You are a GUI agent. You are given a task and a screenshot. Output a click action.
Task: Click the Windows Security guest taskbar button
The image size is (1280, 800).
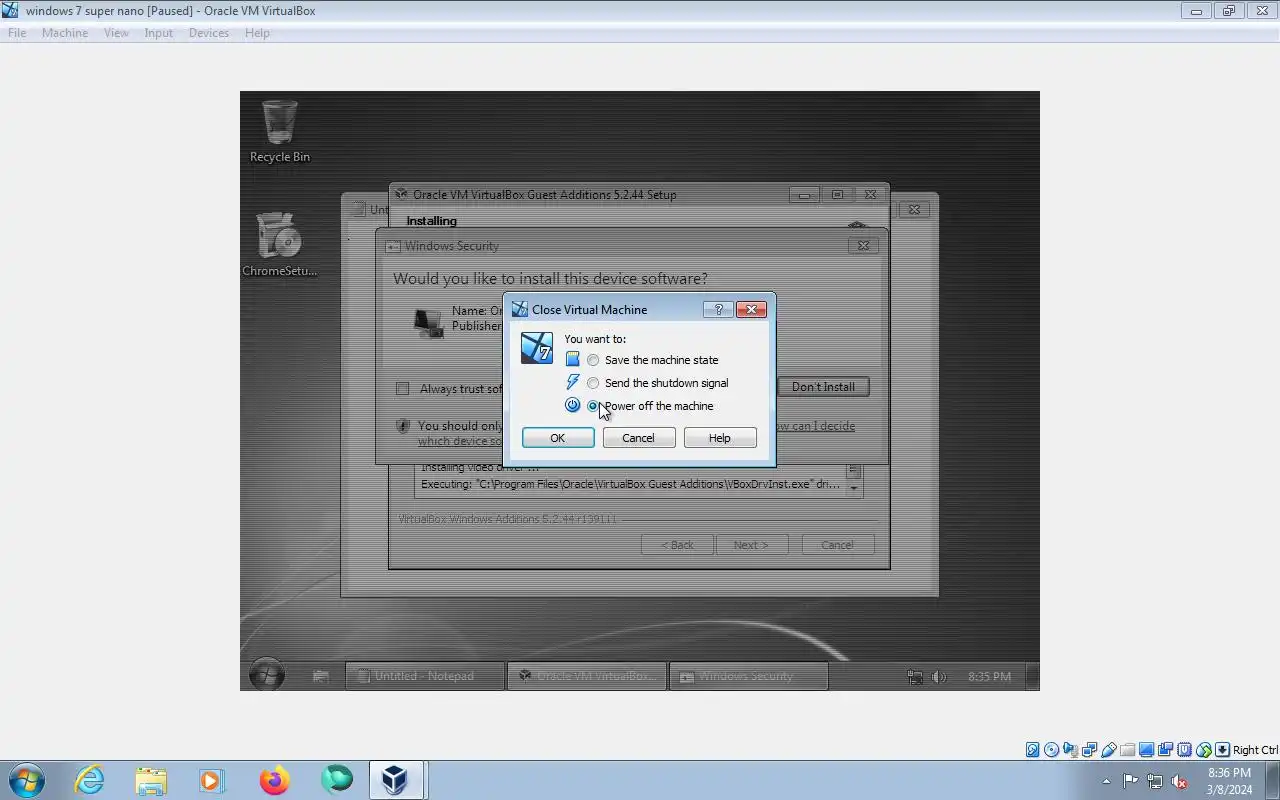coord(748,676)
